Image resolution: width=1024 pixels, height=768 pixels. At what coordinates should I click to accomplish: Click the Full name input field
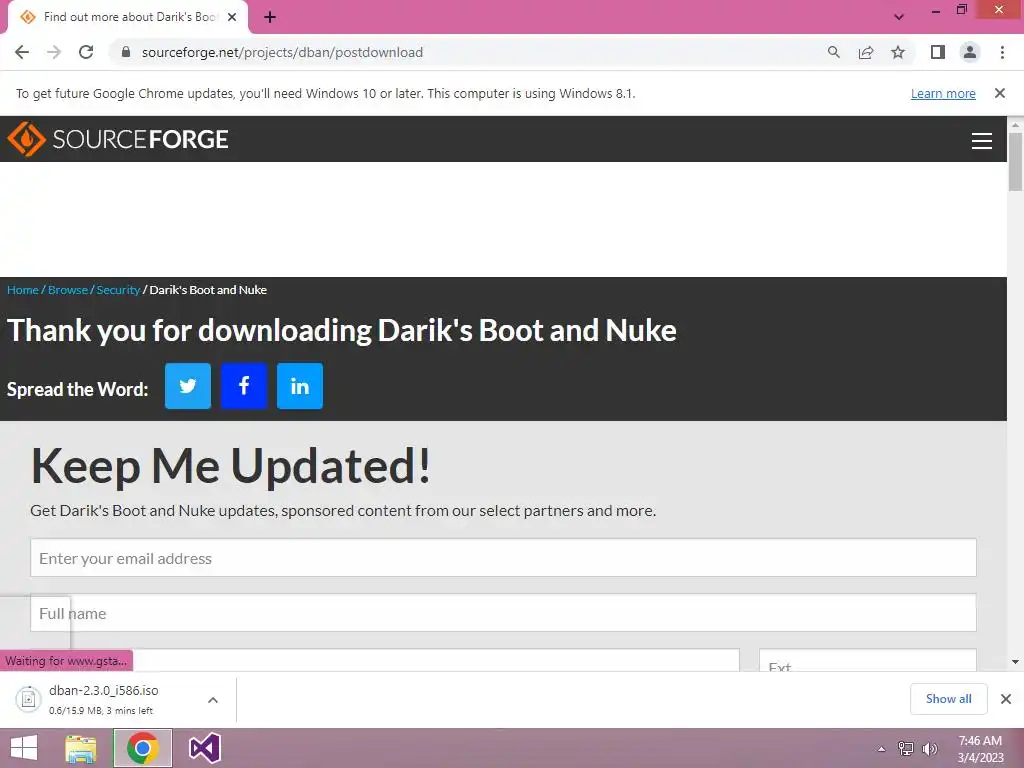(504, 613)
